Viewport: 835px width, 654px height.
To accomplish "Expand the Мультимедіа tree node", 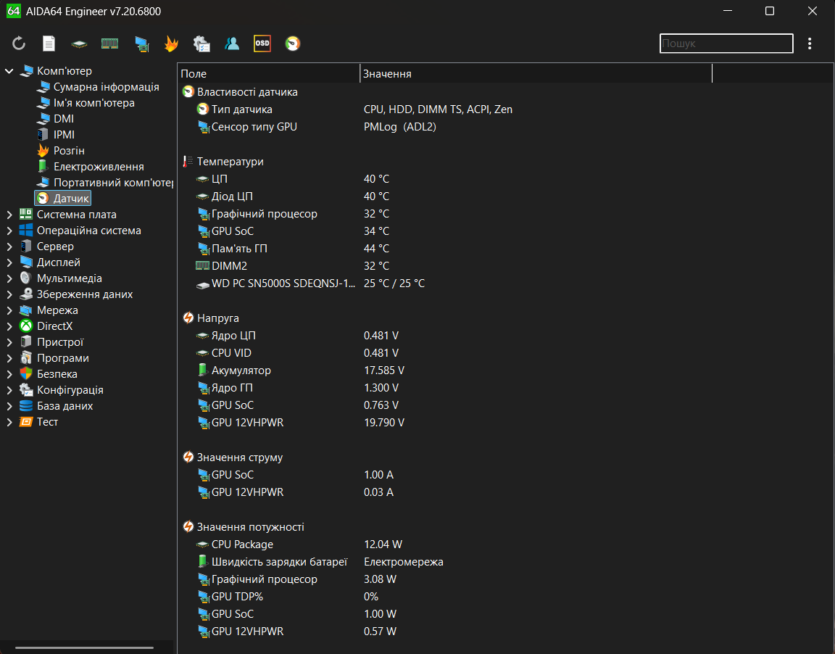I will pyautogui.click(x=10, y=279).
